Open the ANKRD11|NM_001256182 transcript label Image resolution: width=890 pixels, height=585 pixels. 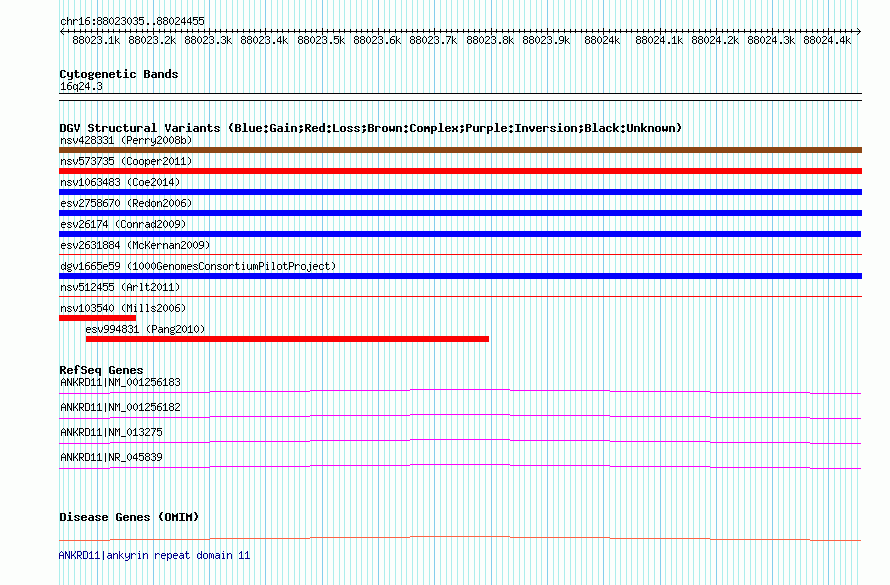coord(120,408)
